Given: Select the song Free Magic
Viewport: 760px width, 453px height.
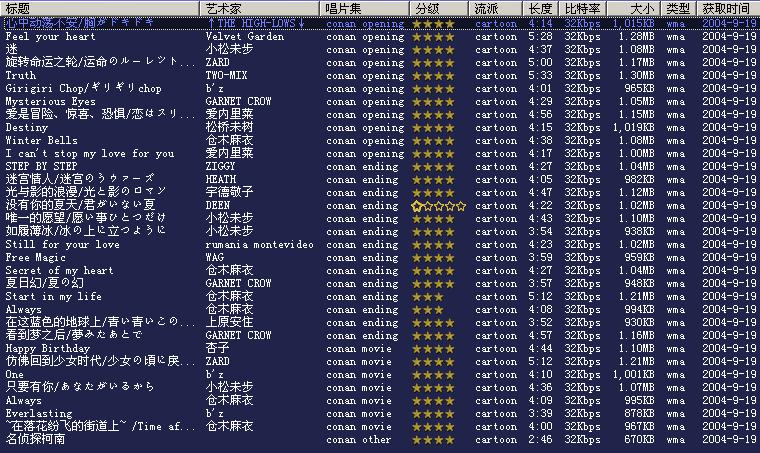Looking at the screenshot, I should (x=35, y=258).
